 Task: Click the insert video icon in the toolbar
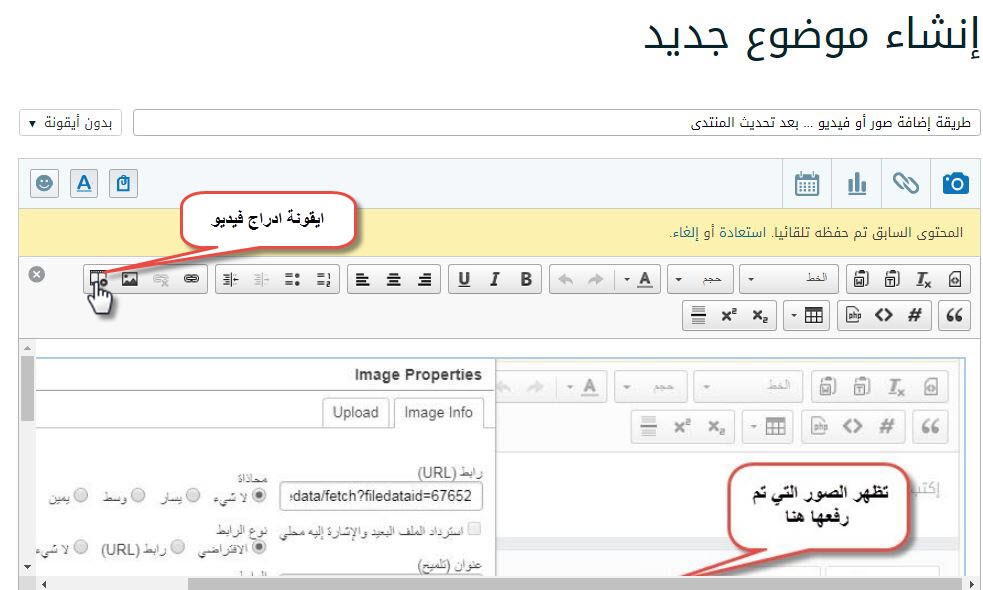pos(97,279)
